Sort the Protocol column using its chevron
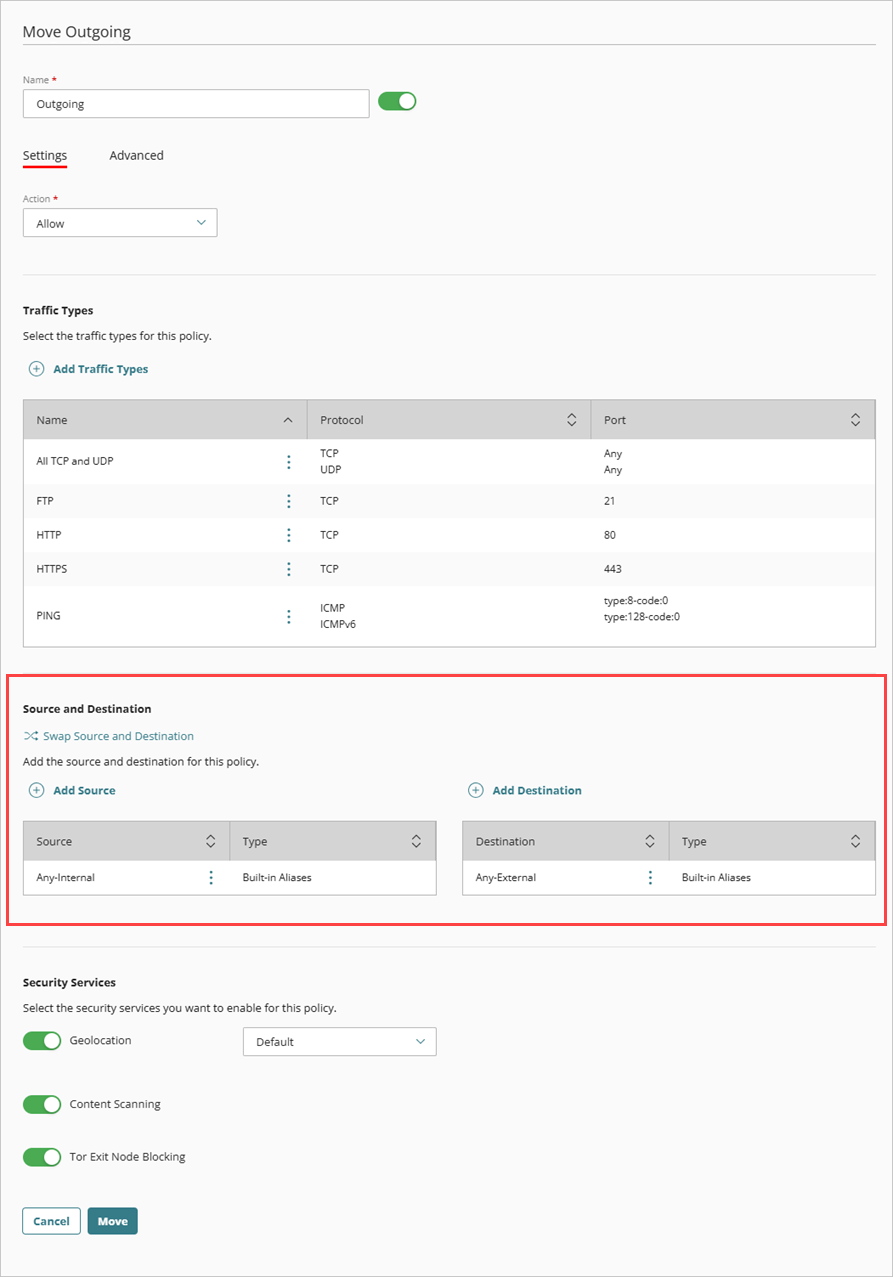The height and width of the screenshot is (1277, 893). click(x=572, y=419)
